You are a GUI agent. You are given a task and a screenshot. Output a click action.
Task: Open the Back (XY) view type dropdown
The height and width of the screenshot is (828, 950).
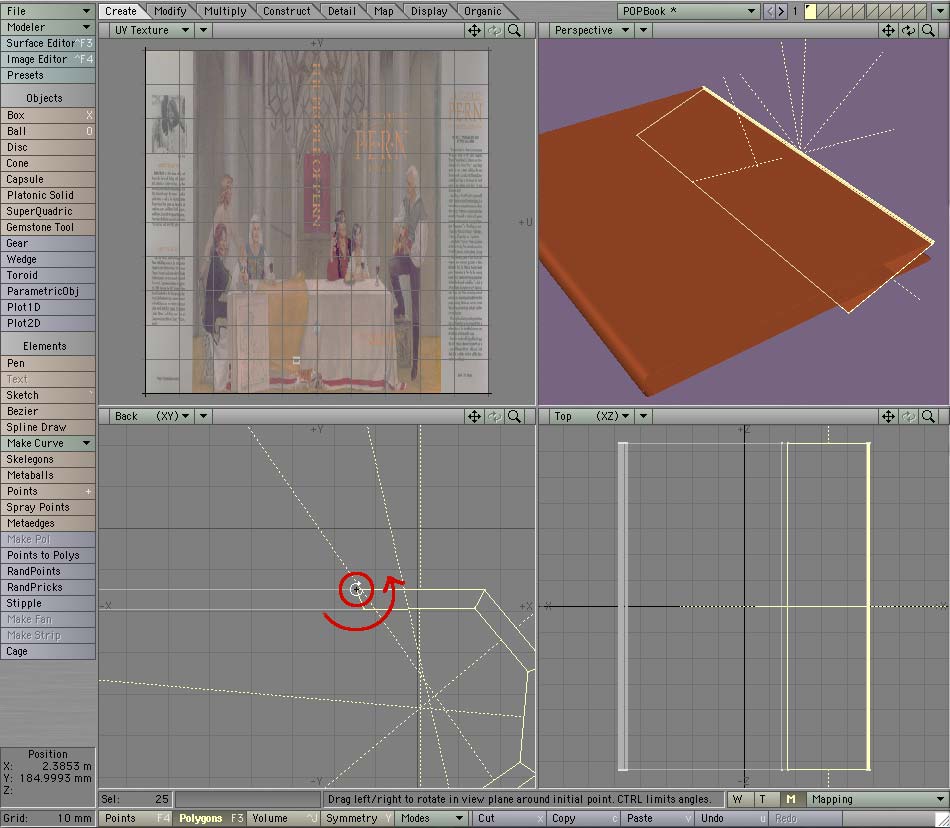pos(151,416)
